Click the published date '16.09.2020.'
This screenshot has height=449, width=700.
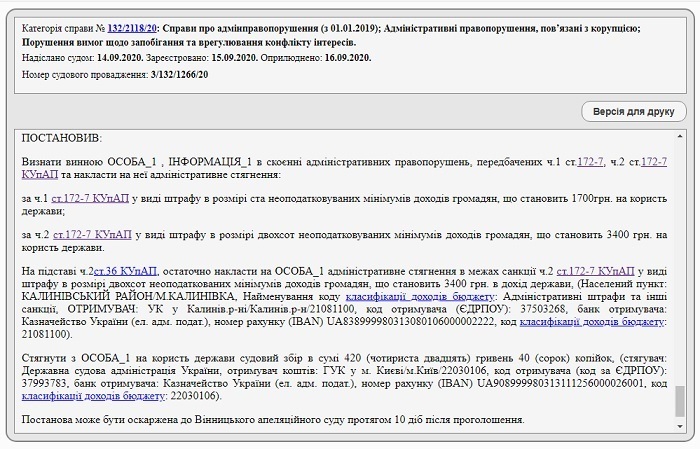pos(348,58)
